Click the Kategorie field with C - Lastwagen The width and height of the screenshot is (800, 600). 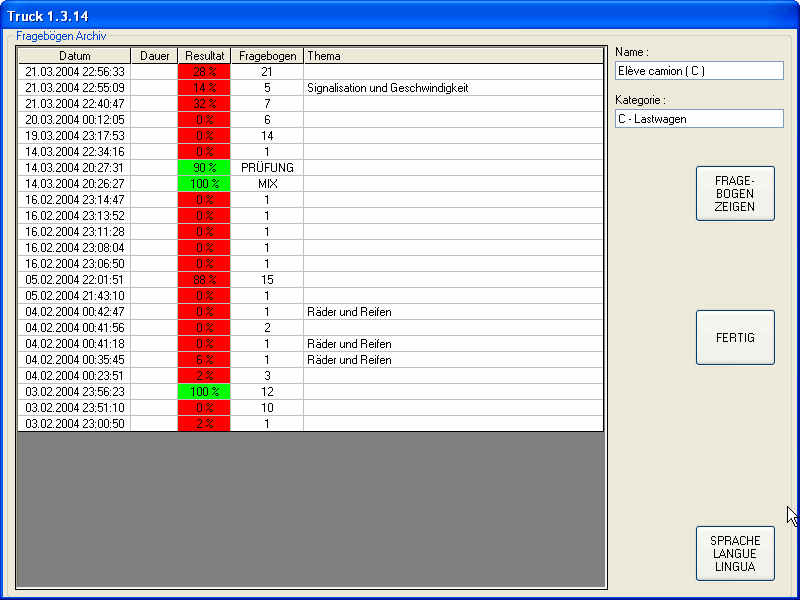click(x=699, y=119)
